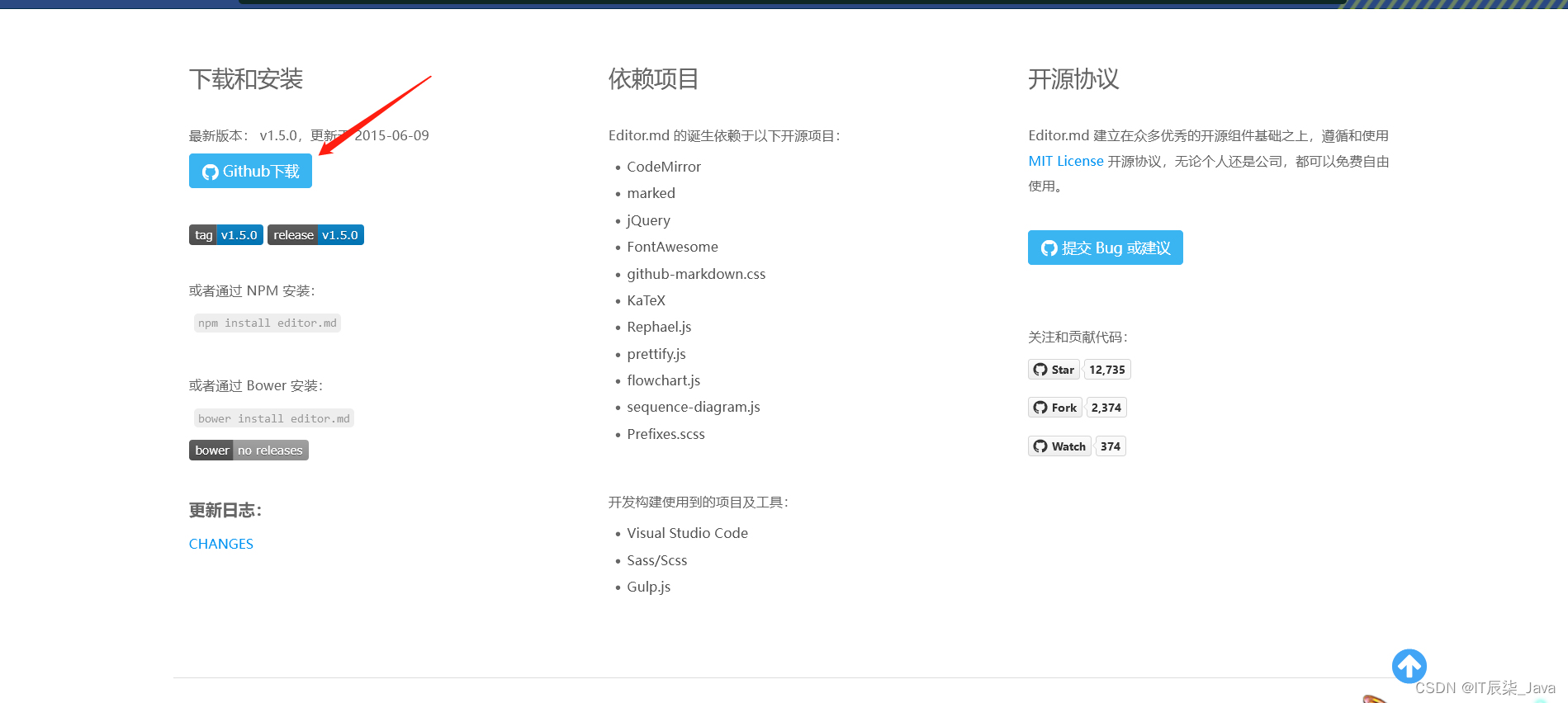
Task: Click the 开源协议 heading
Action: coord(1073,79)
